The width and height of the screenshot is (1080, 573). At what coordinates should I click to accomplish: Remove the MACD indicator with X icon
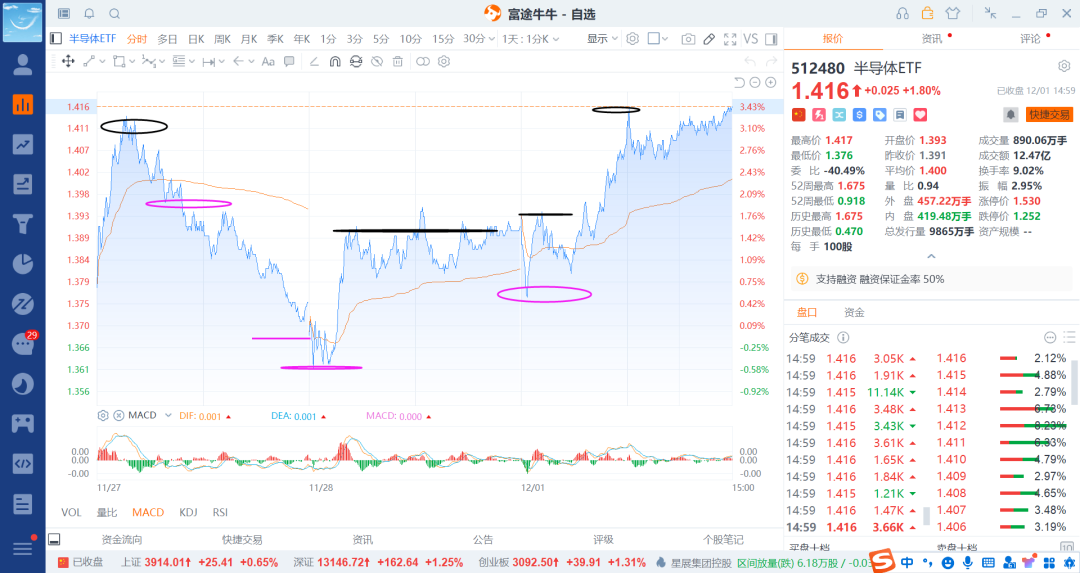(x=118, y=415)
